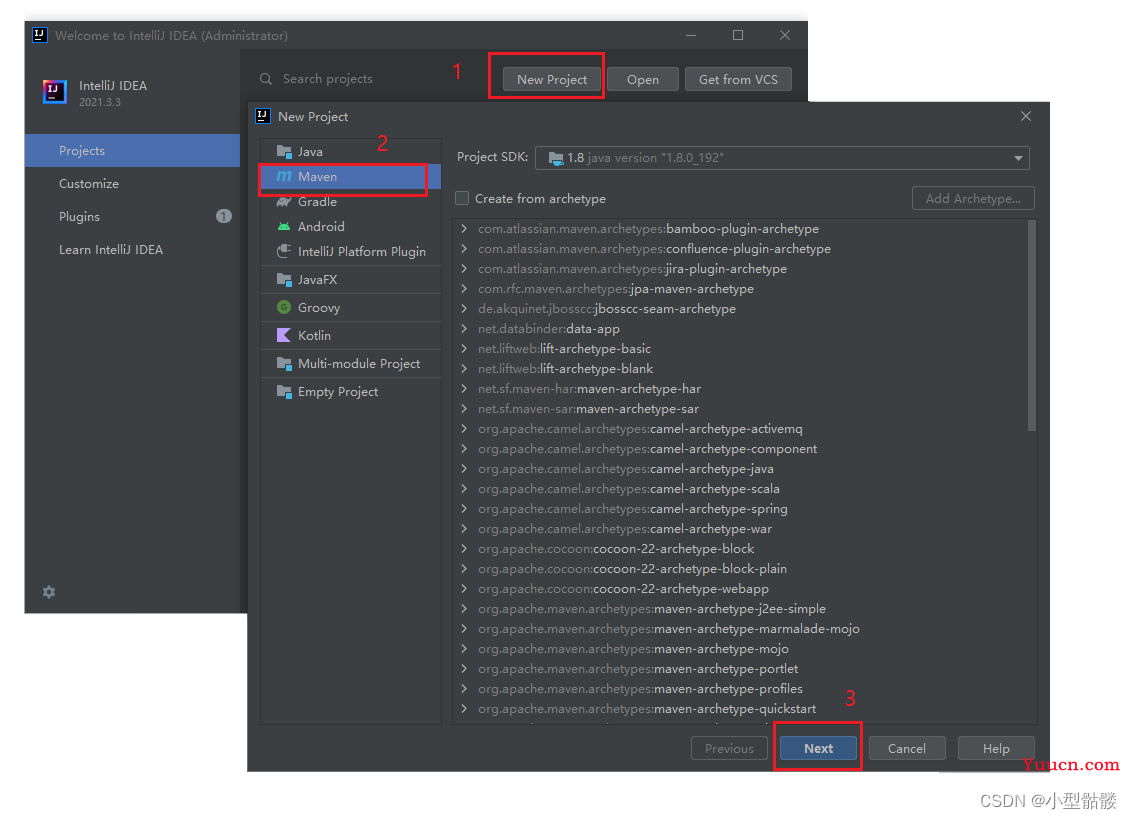Open Plugins section in Welcome window

click(132, 216)
